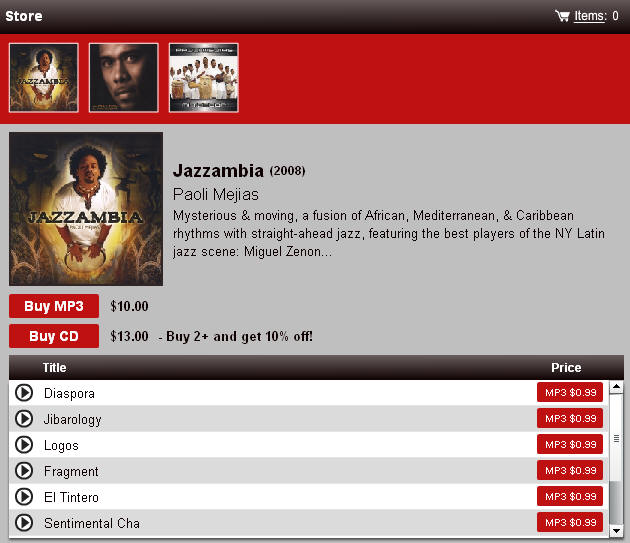
Task: Buy Sentimental Cha MP3 for $0.99
Action: (x=570, y=523)
